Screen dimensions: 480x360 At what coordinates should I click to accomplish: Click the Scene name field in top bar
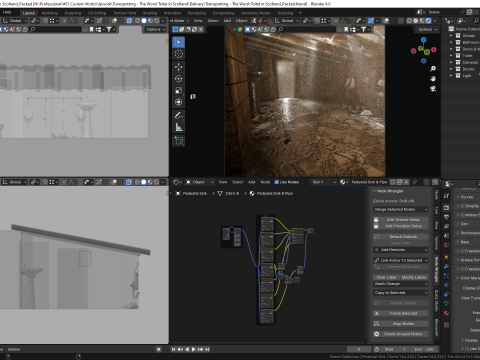point(443,12)
